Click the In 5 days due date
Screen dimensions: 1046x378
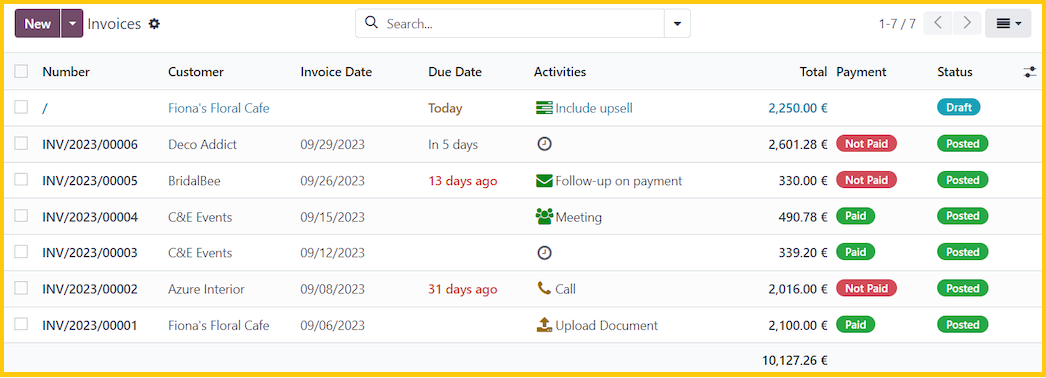pos(453,144)
